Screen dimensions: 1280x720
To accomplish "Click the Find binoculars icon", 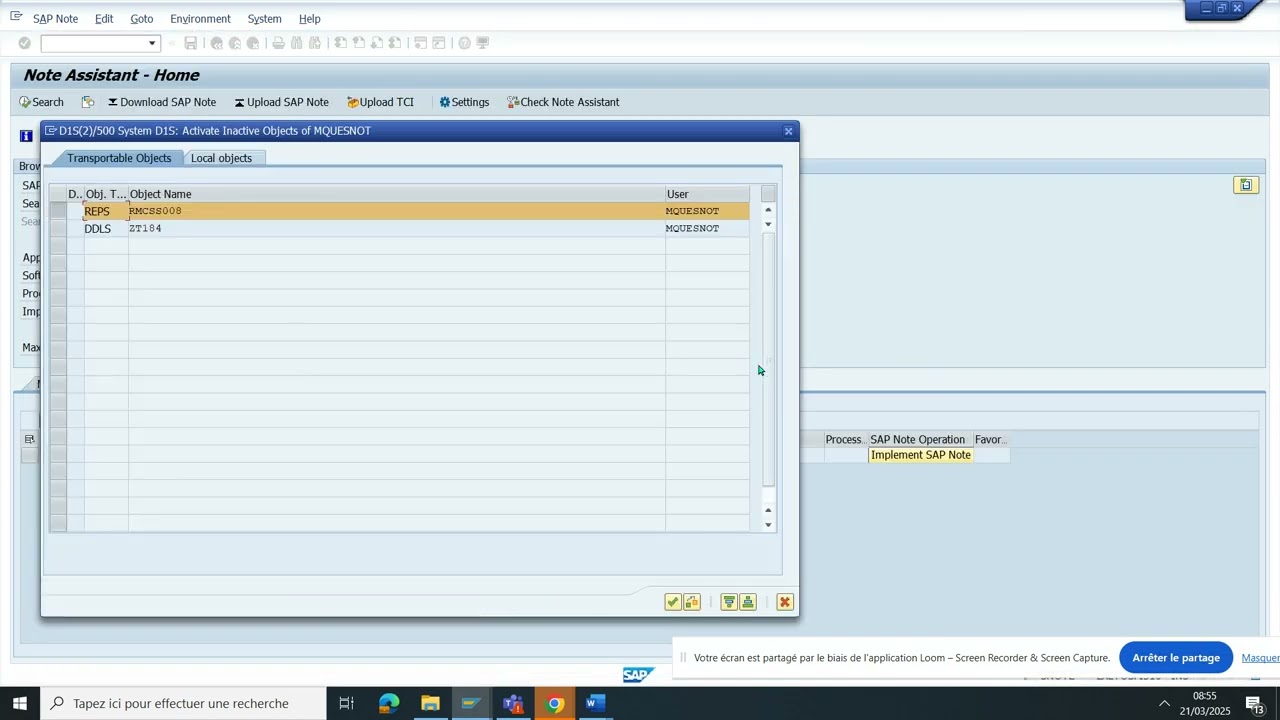I will 297,43.
